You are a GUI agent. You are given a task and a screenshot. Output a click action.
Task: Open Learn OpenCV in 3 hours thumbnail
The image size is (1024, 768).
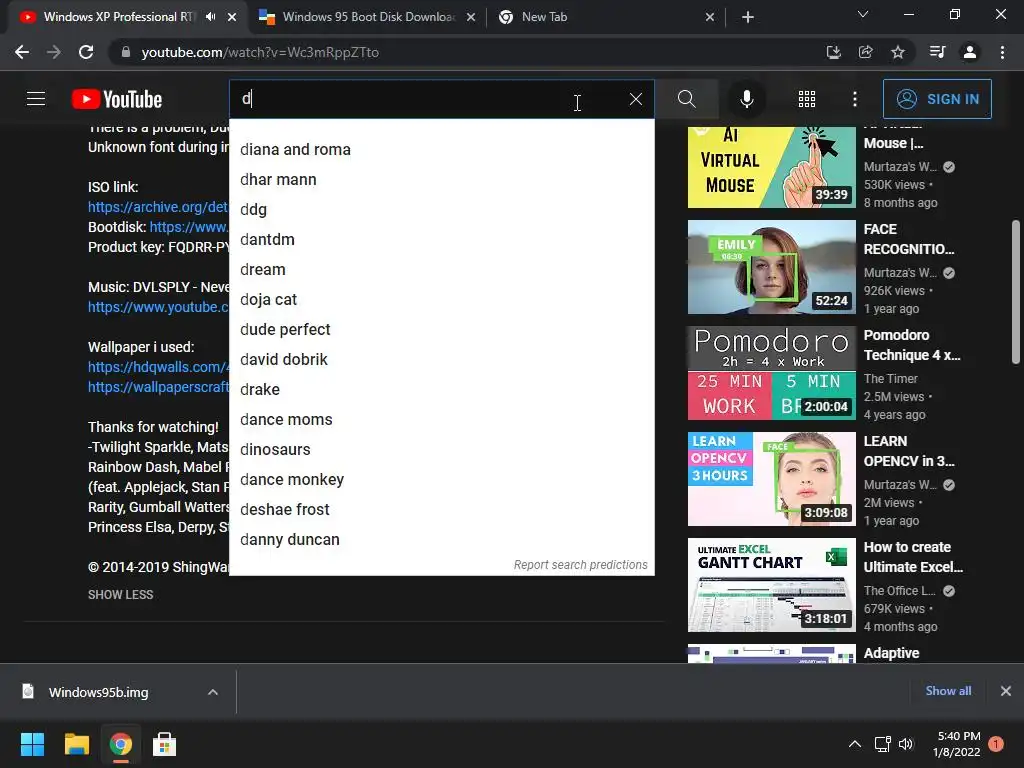[771, 479]
